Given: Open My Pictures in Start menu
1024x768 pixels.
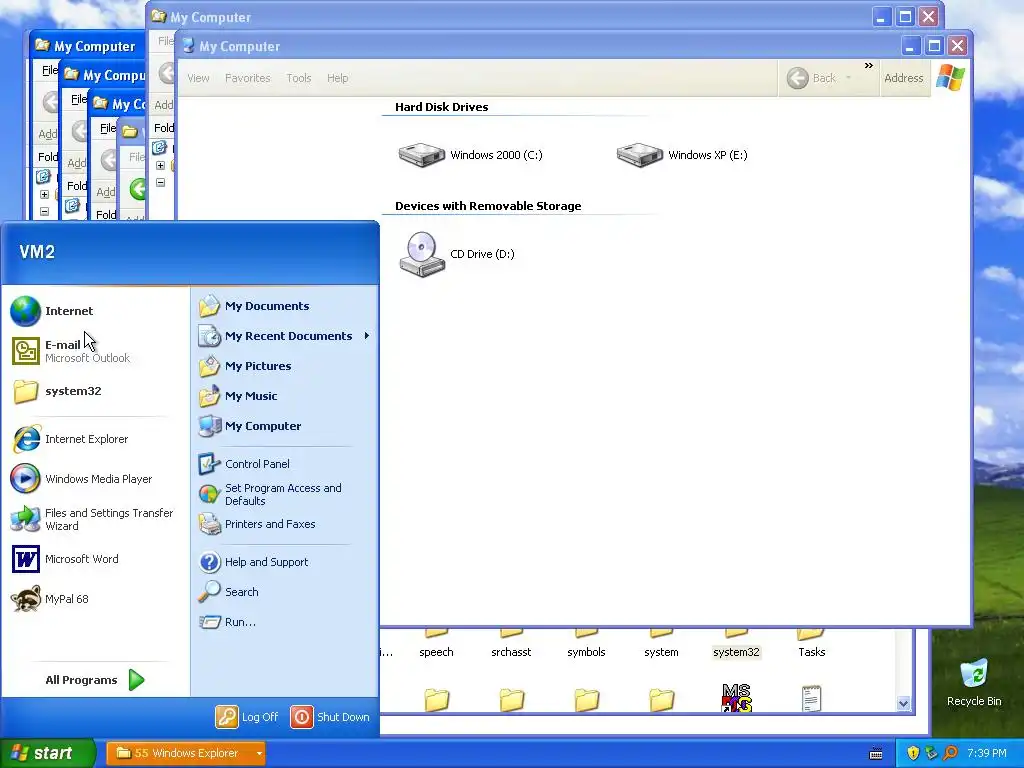Looking at the screenshot, I should [x=245, y=366].
